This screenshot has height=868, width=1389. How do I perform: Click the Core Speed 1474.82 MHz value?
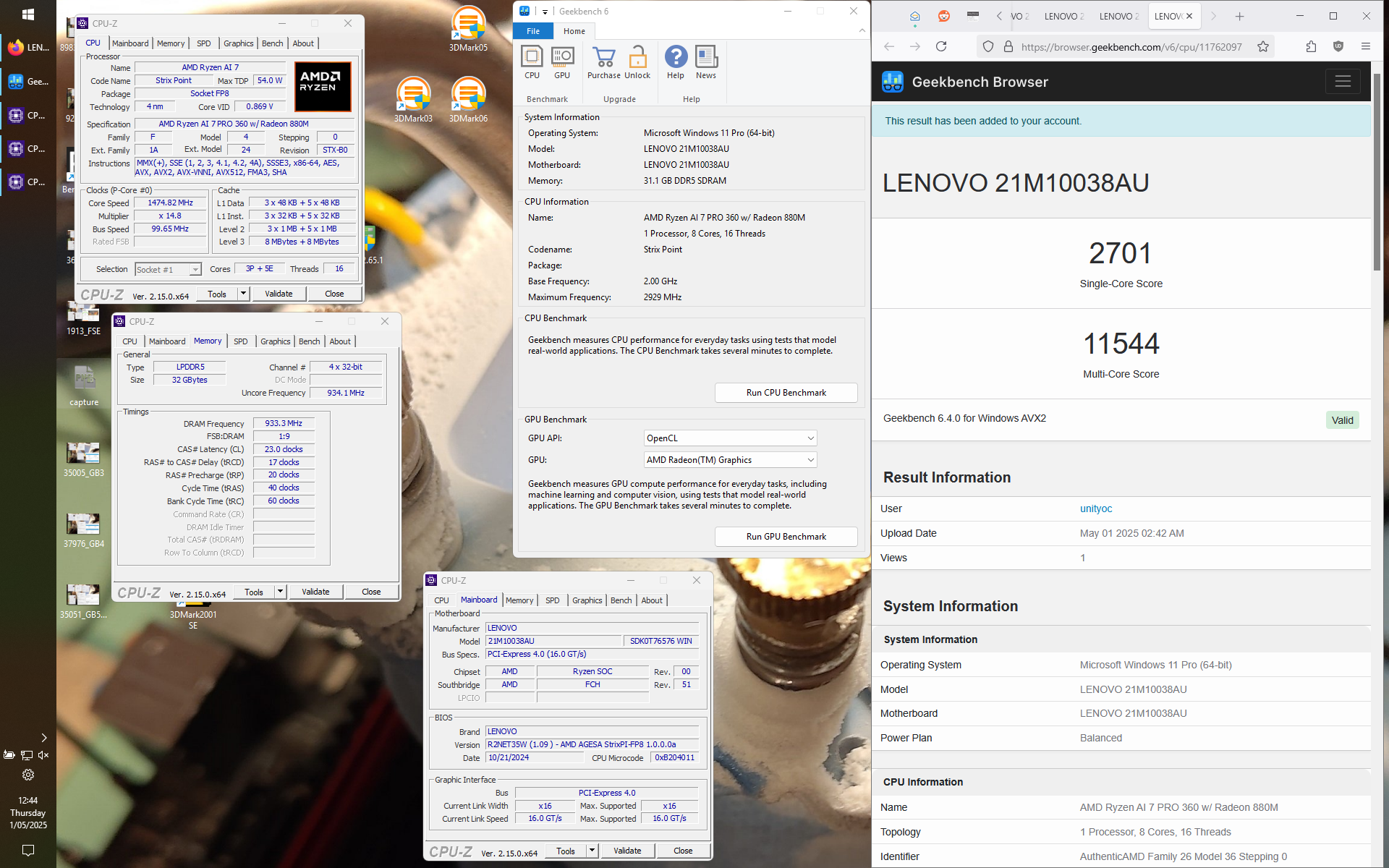[170, 203]
